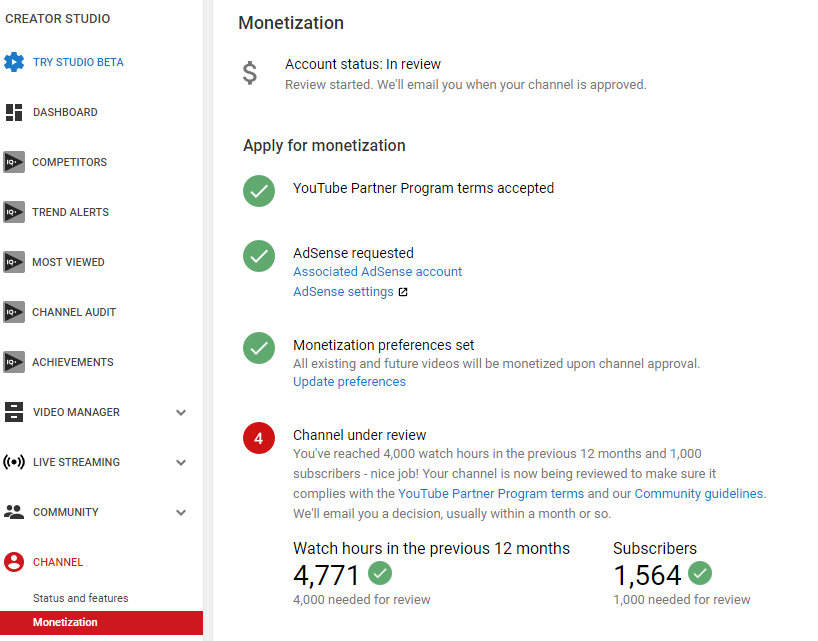Open the AdSense settings link

(343, 292)
